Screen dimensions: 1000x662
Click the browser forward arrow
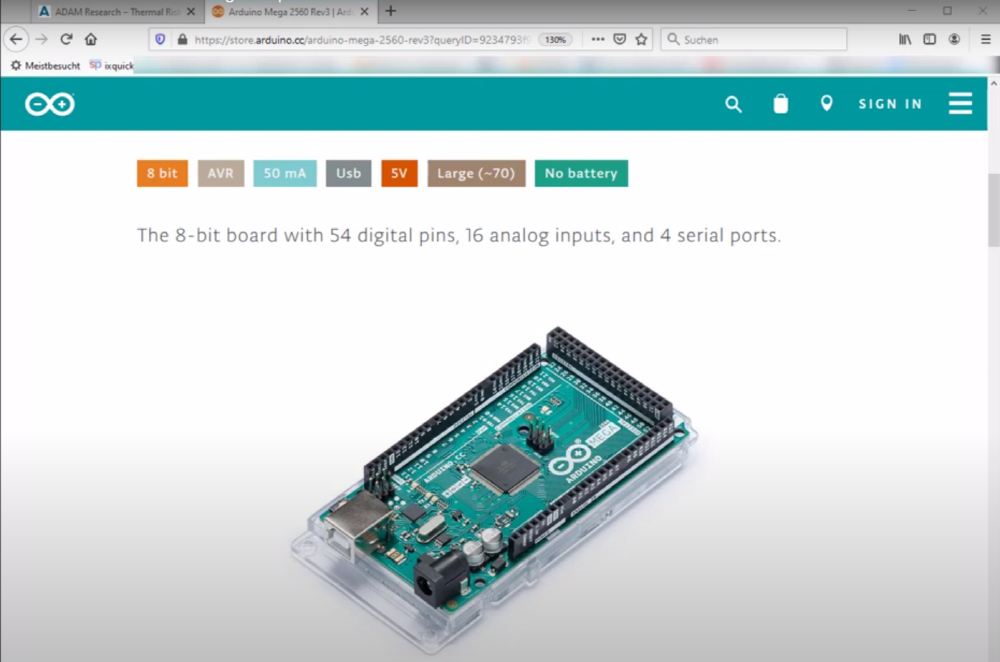[x=41, y=40]
